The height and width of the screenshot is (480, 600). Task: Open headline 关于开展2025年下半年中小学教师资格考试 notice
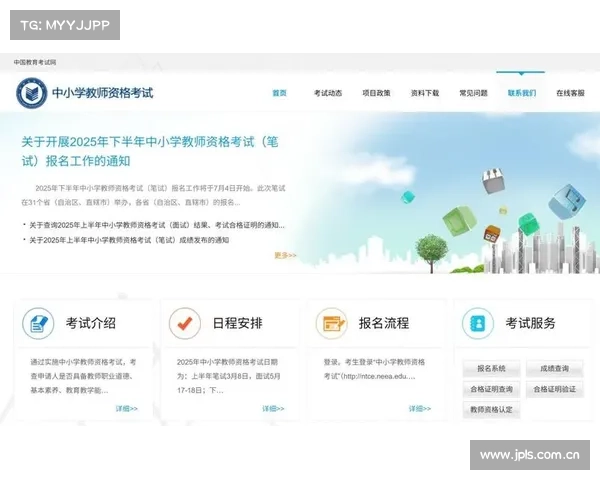[150, 151]
